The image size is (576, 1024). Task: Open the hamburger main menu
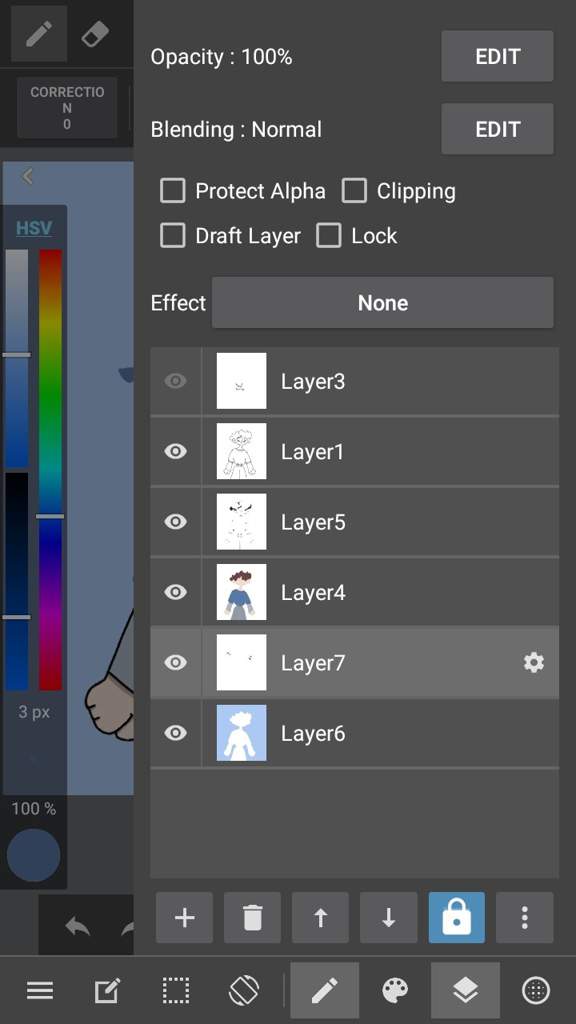(40, 991)
